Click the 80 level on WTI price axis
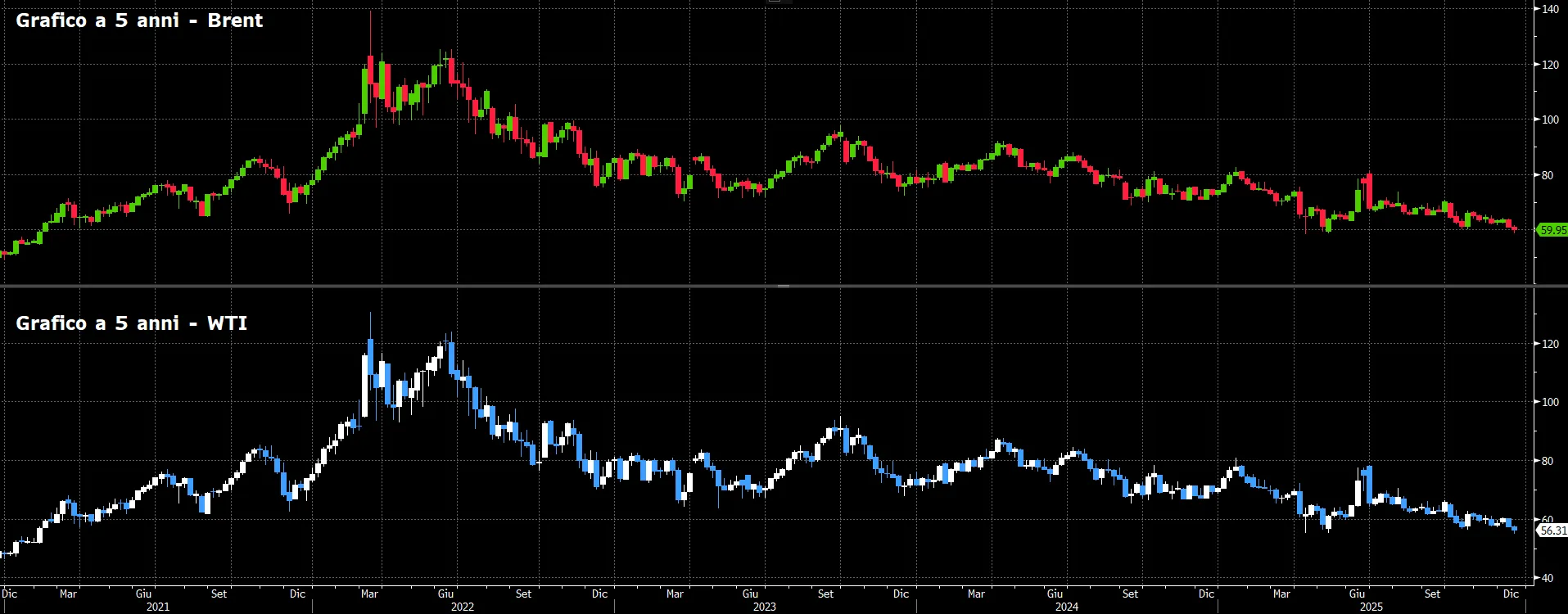Image resolution: width=1568 pixels, height=614 pixels. click(x=1548, y=461)
